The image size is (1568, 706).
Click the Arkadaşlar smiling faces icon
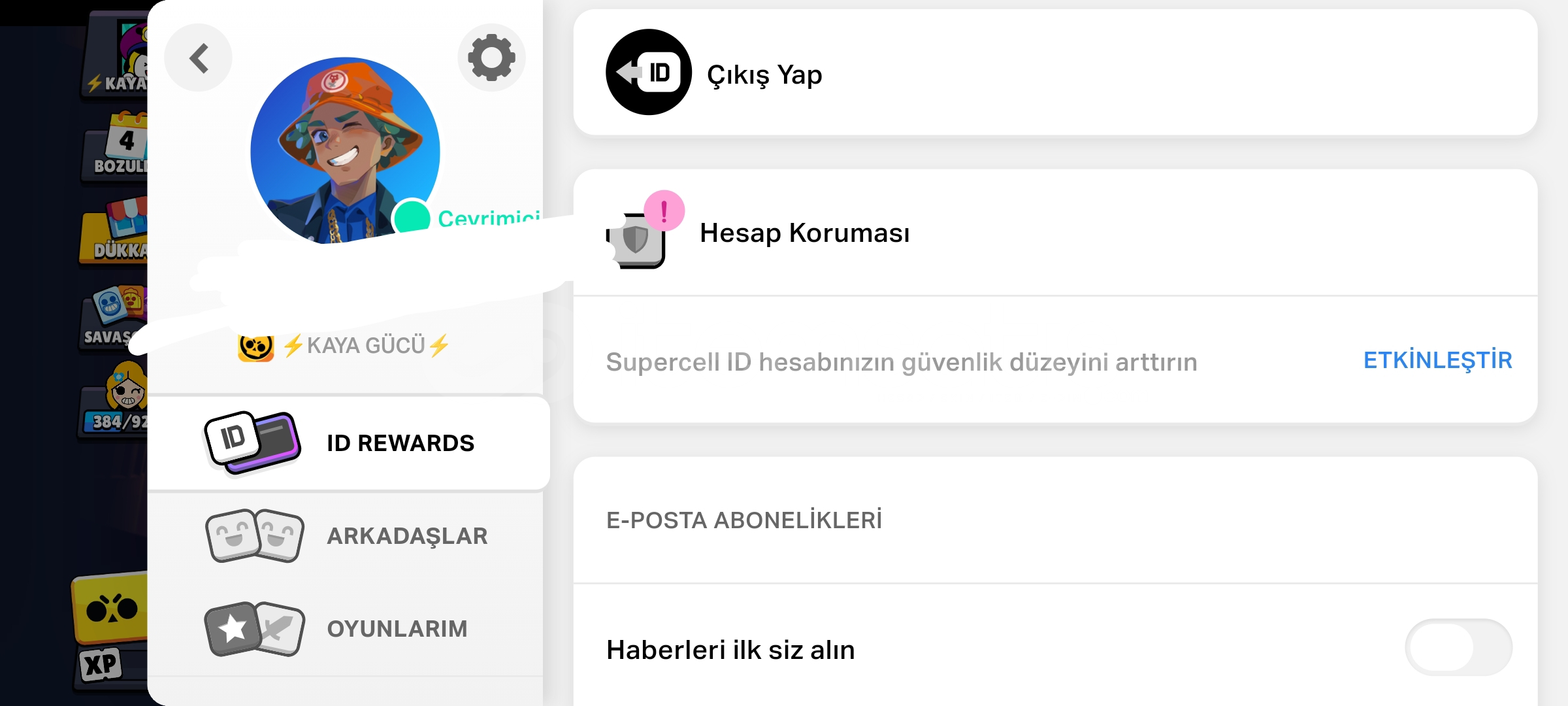click(x=255, y=535)
